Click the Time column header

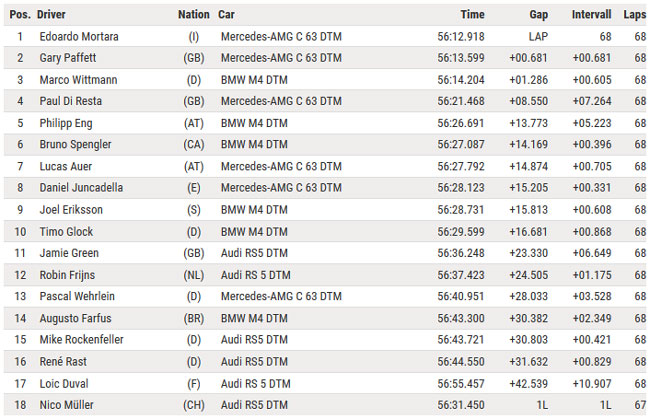click(473, 15)
